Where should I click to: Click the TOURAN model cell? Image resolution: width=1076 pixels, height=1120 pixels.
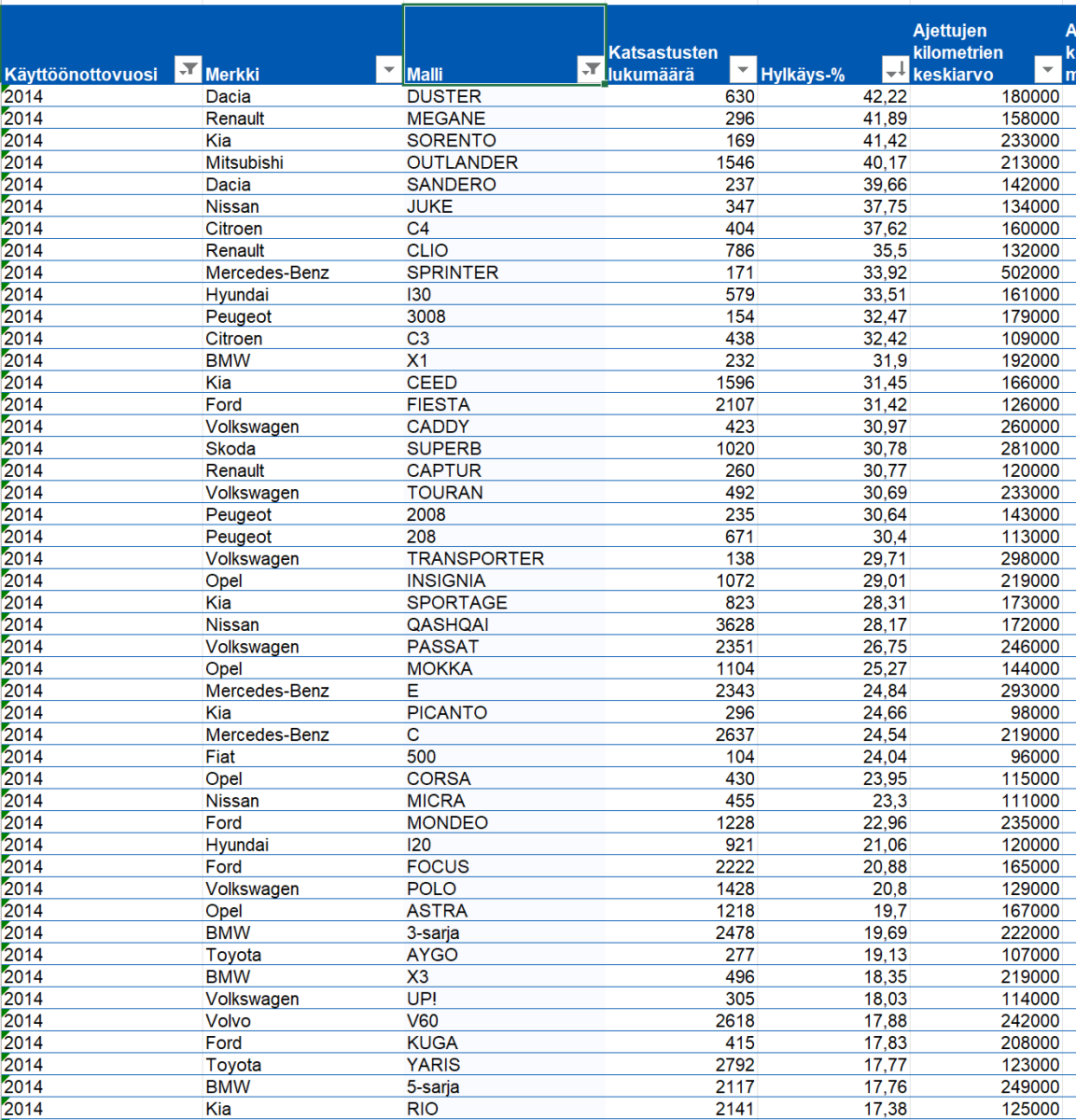pyautogui.click(x=504, y=493)
